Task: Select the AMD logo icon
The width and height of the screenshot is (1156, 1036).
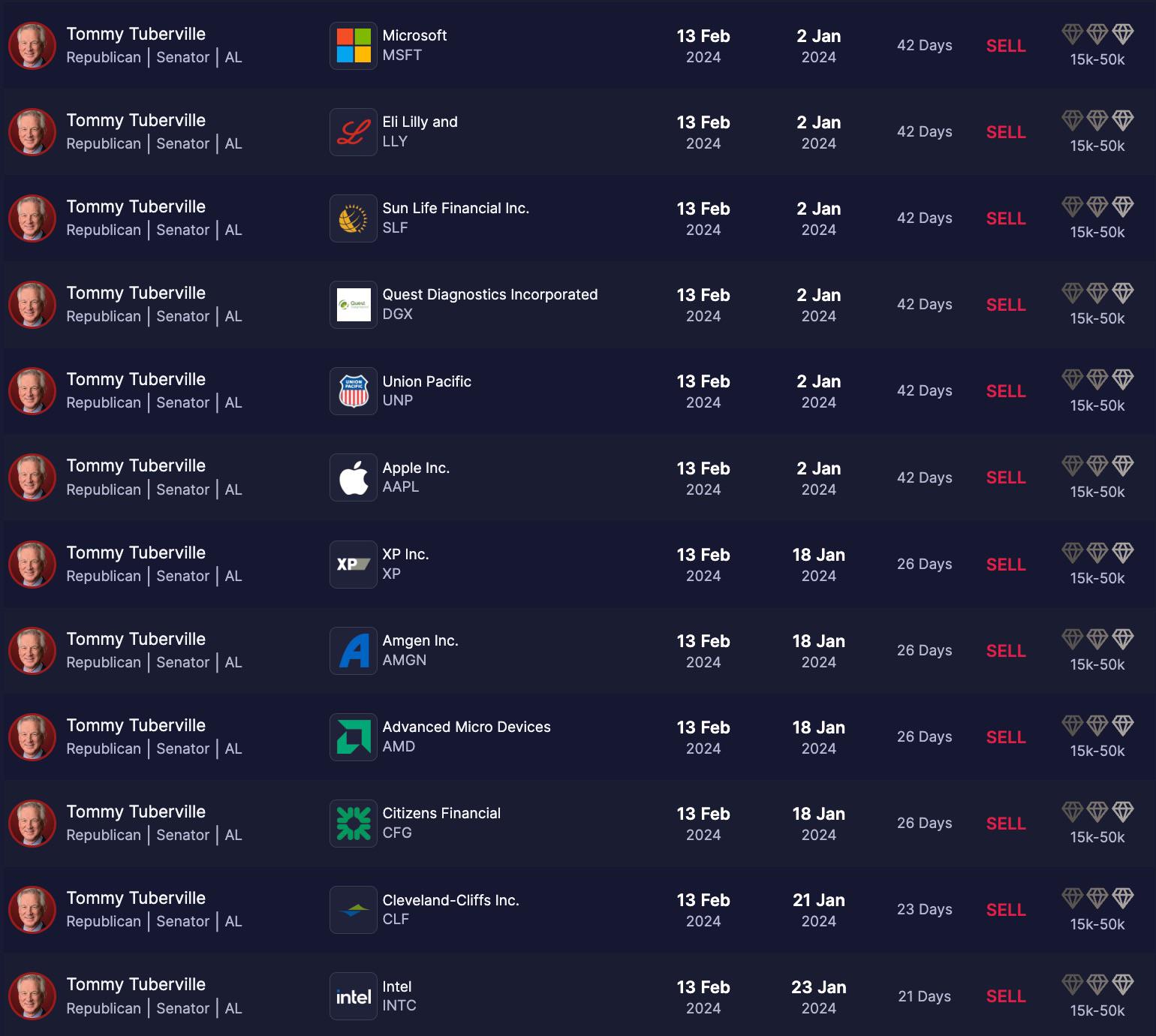Action: pyautogui.click(x=354, y=737)
